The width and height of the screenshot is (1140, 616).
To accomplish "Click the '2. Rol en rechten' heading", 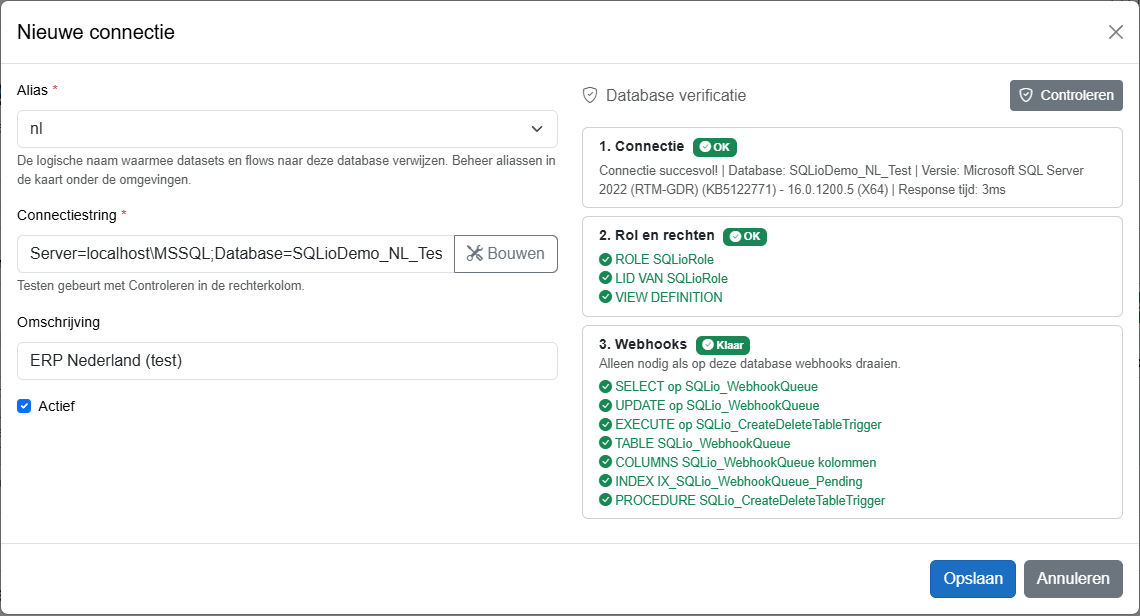I will [x=657, y=236].
